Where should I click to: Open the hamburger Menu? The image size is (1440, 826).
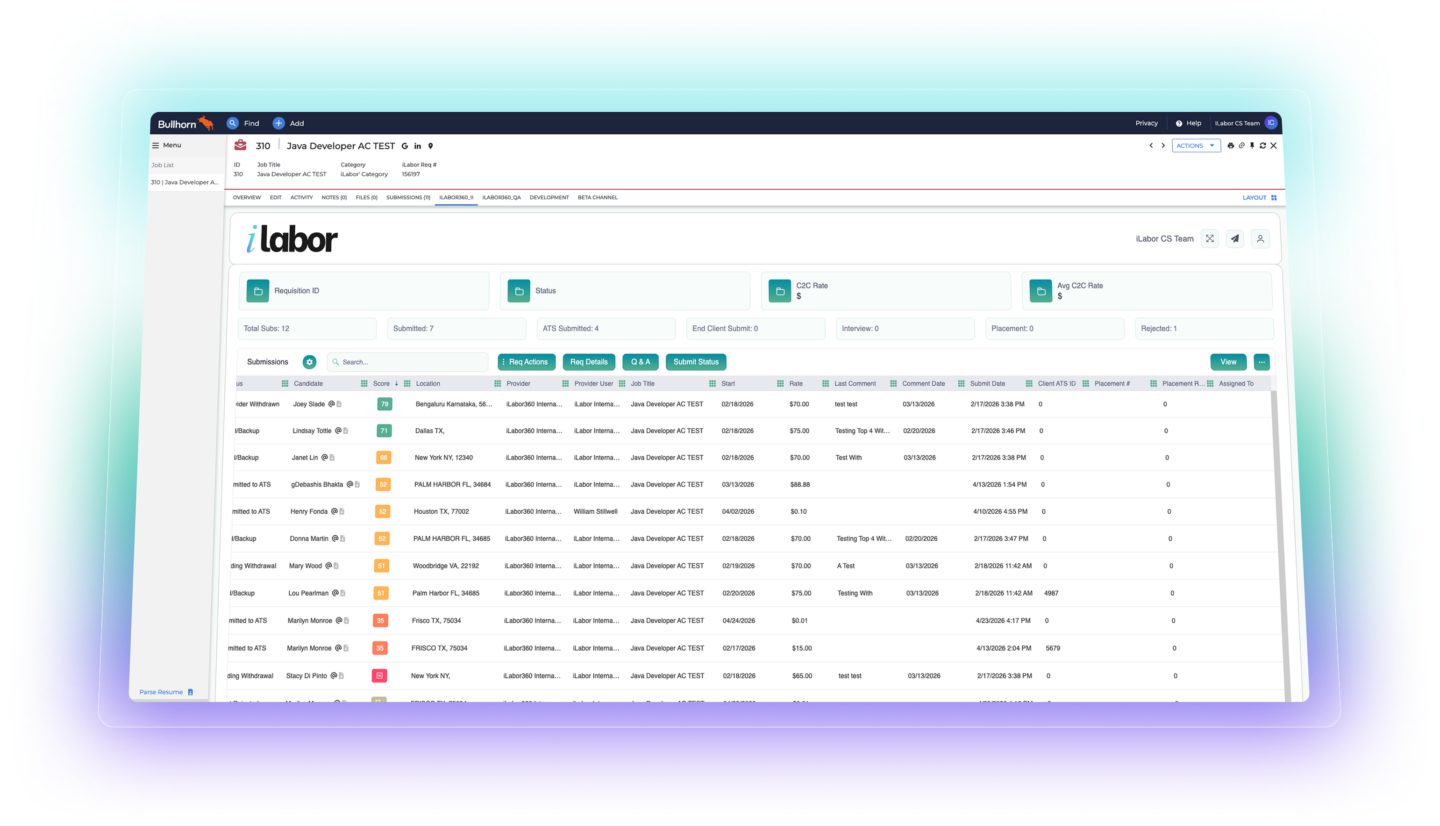[166, 145]
